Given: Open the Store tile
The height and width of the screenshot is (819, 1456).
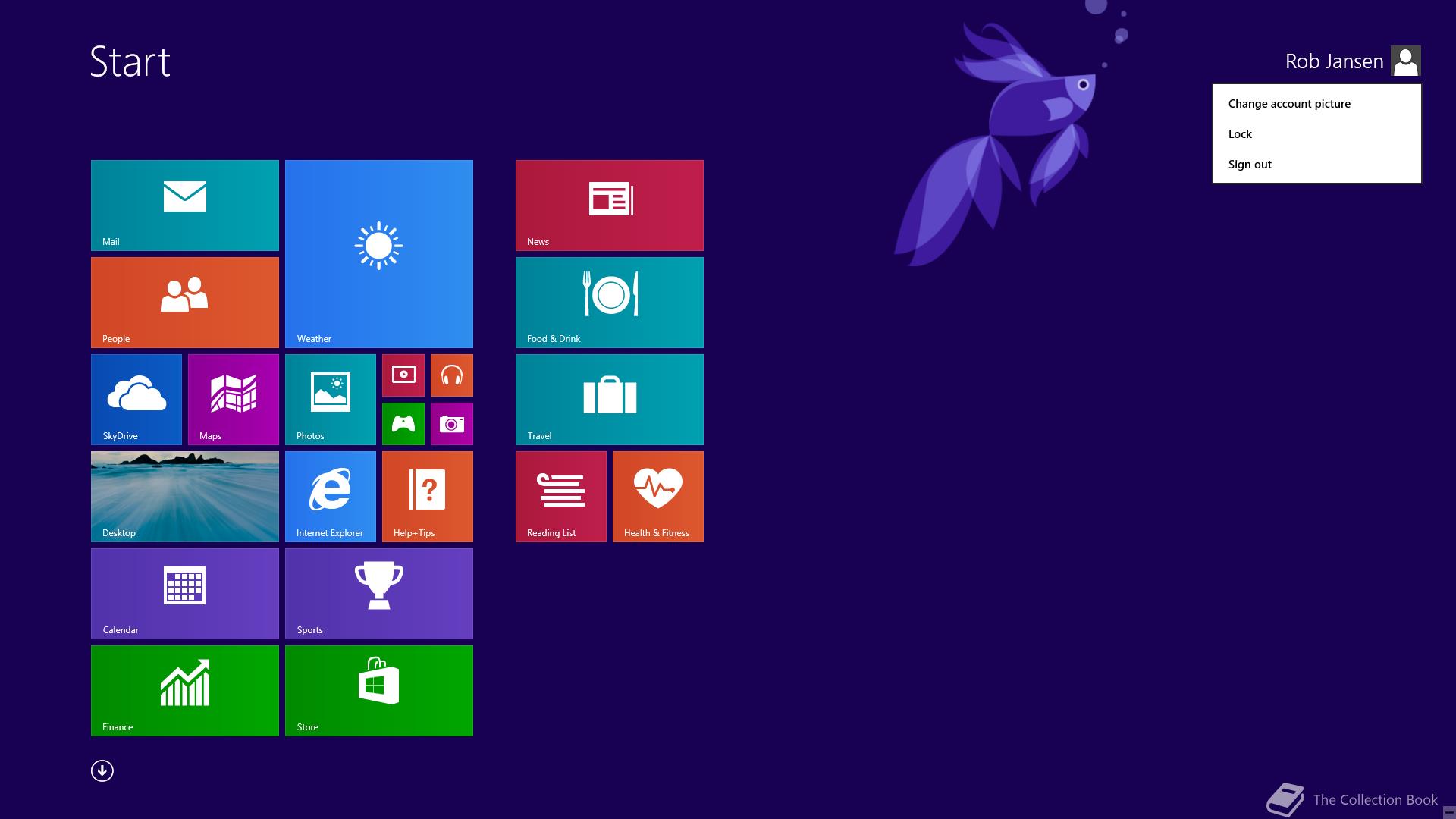Looking at the screenshot, I should click(378, 690).
